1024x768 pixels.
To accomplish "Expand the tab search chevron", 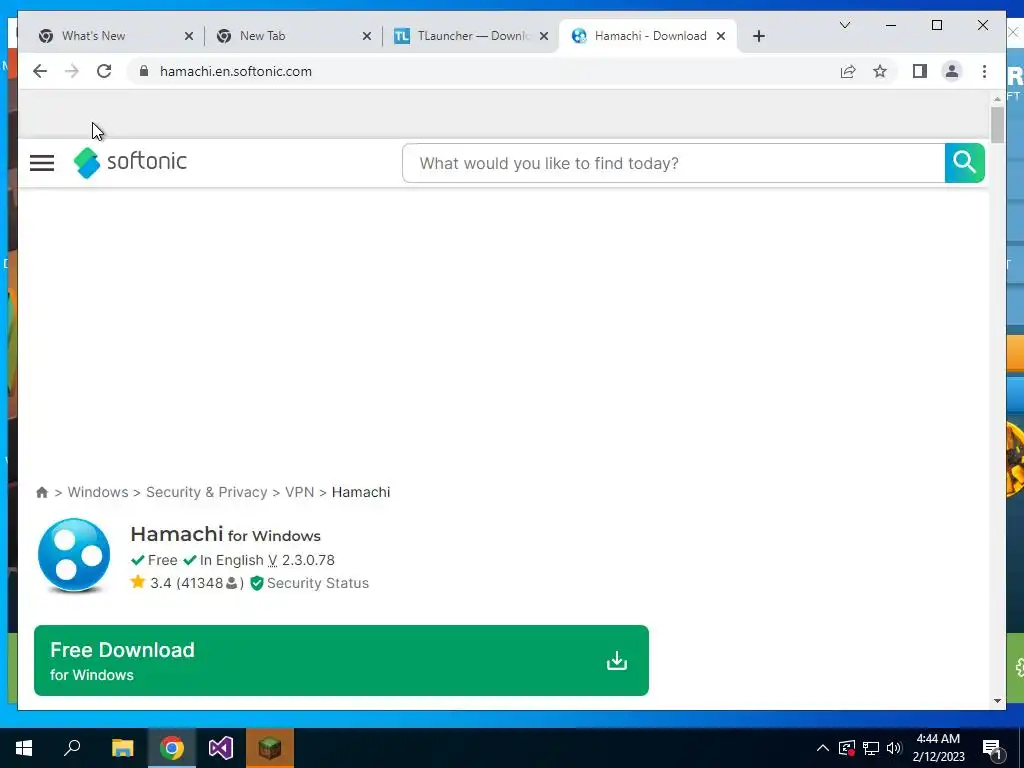I will coord(844,25).
